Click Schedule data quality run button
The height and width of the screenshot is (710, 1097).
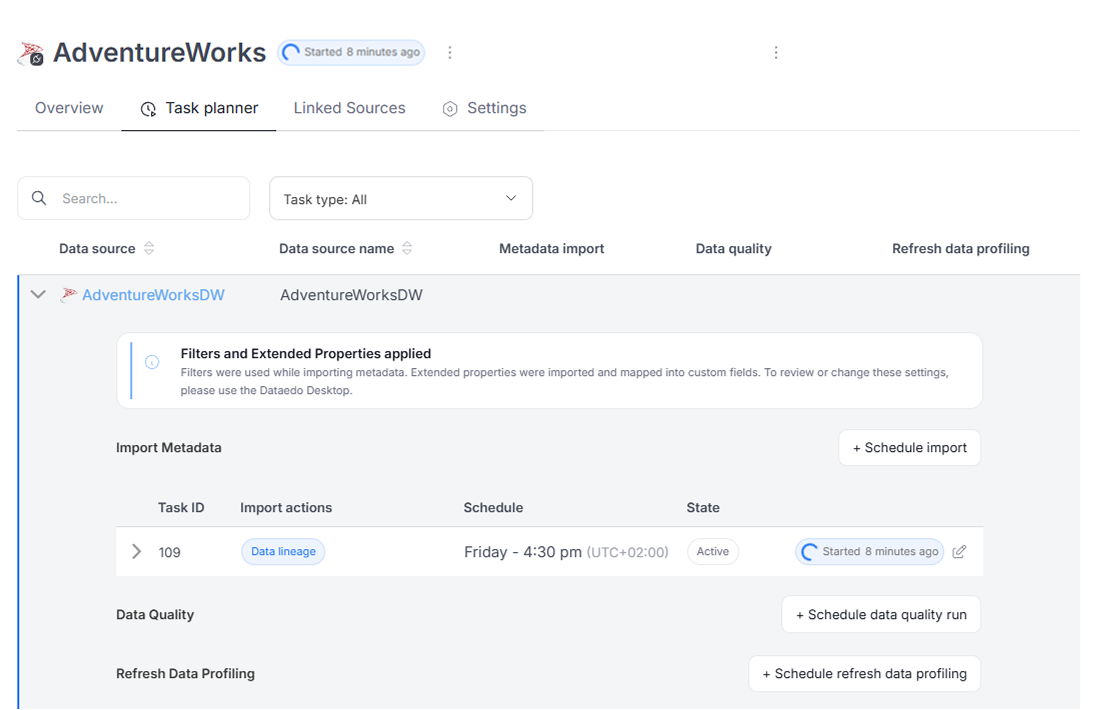tap(881, 615)
